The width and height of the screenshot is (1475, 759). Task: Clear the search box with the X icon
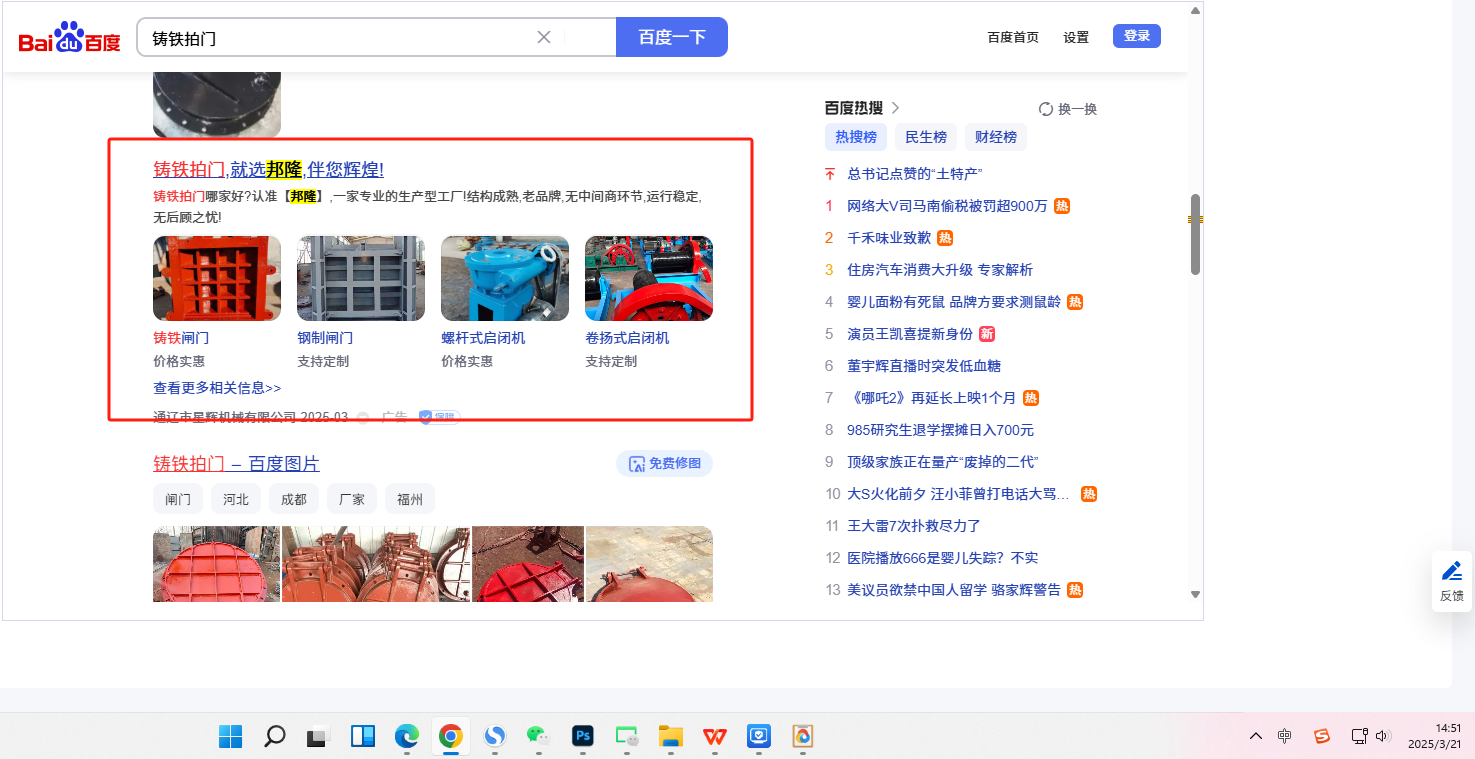pos(544,37)
